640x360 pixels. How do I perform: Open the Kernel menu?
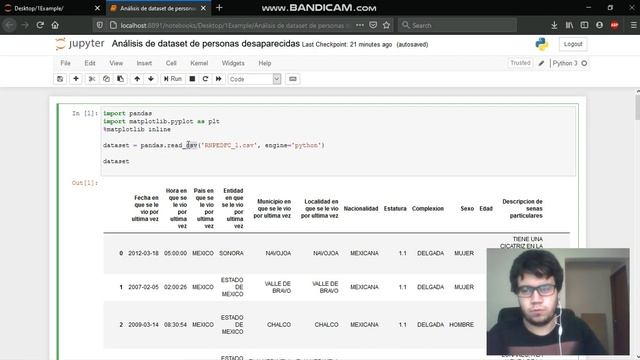pos(199,63)
